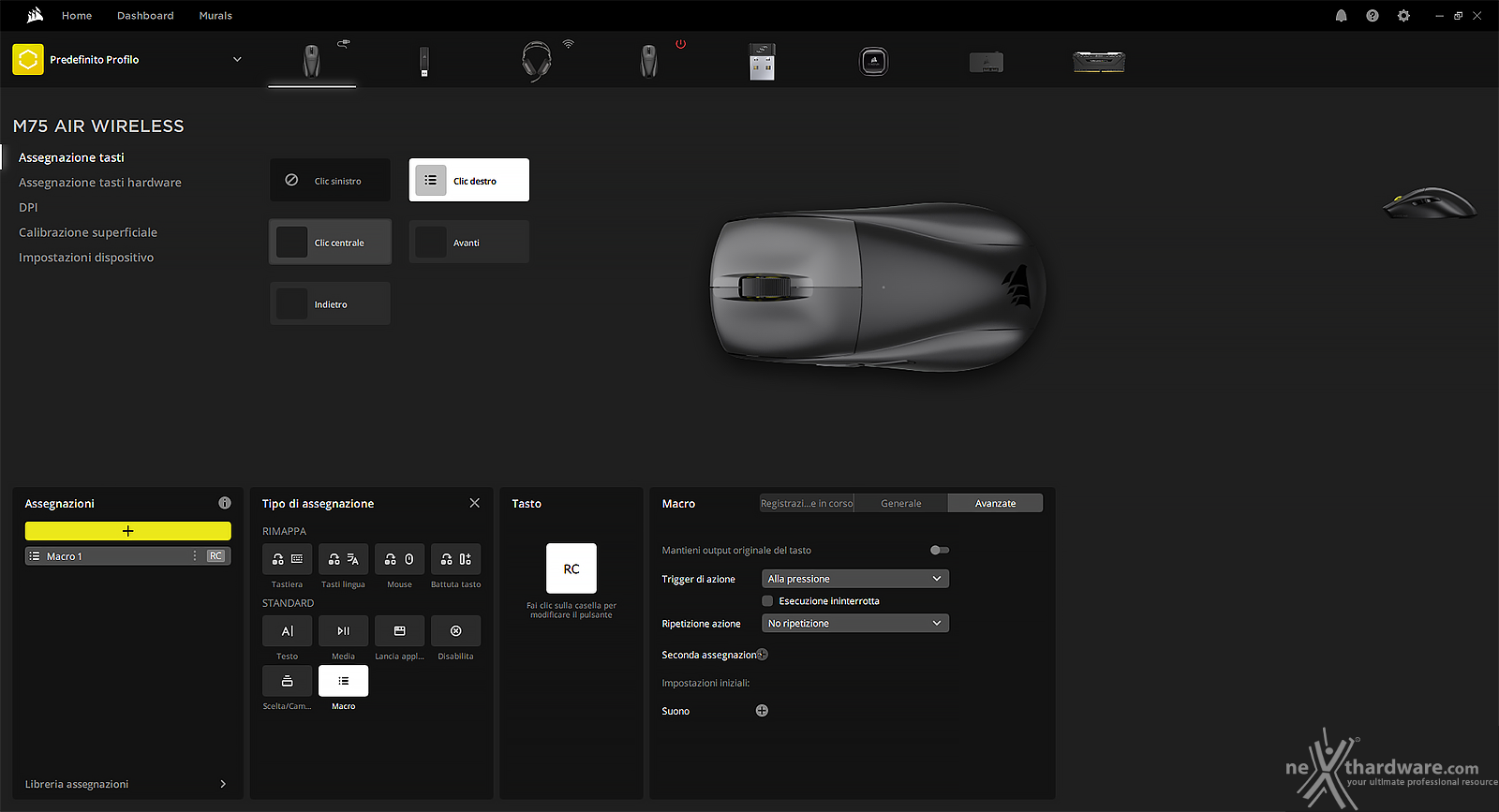The image size is (1499, 812).
Task: Choose Lancia applicazione assignment type
Action: pos(399,631)
